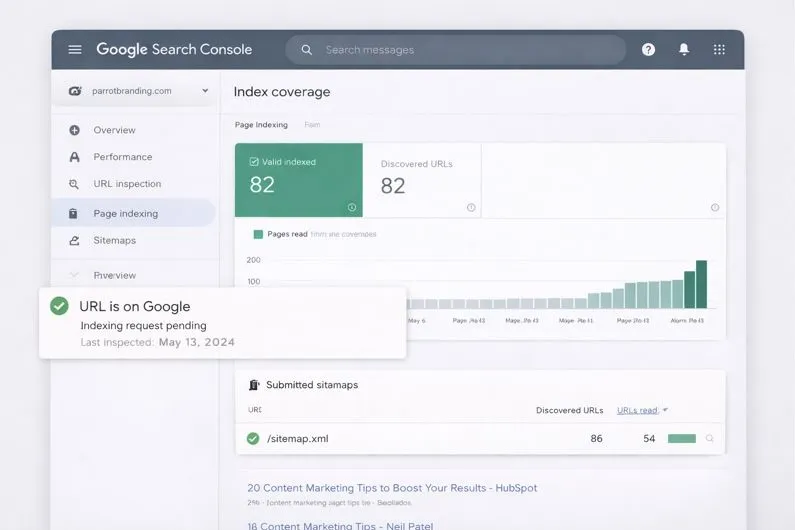Click the green progress bar in sitemap row

(681, 439)
